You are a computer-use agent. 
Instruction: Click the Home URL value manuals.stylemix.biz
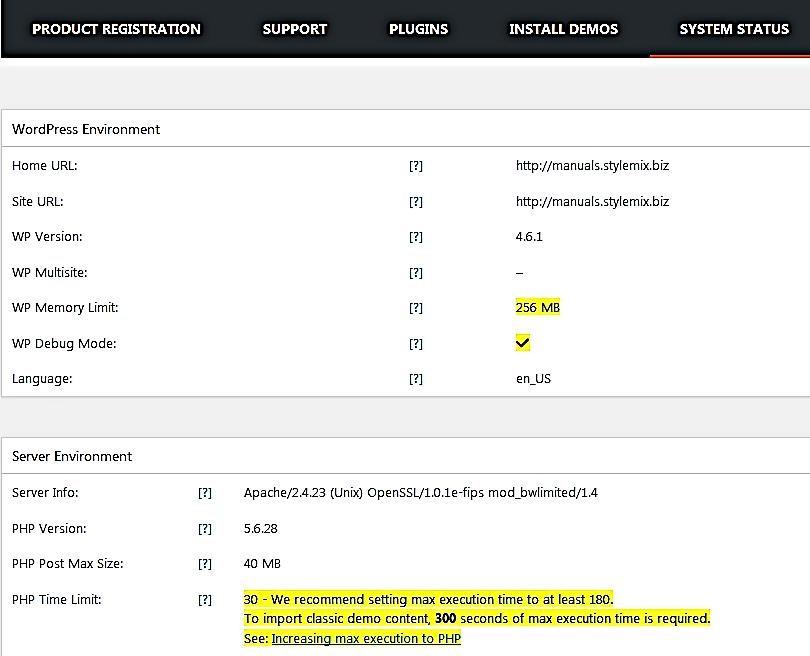pyautogui.click(x=592, y=166)
